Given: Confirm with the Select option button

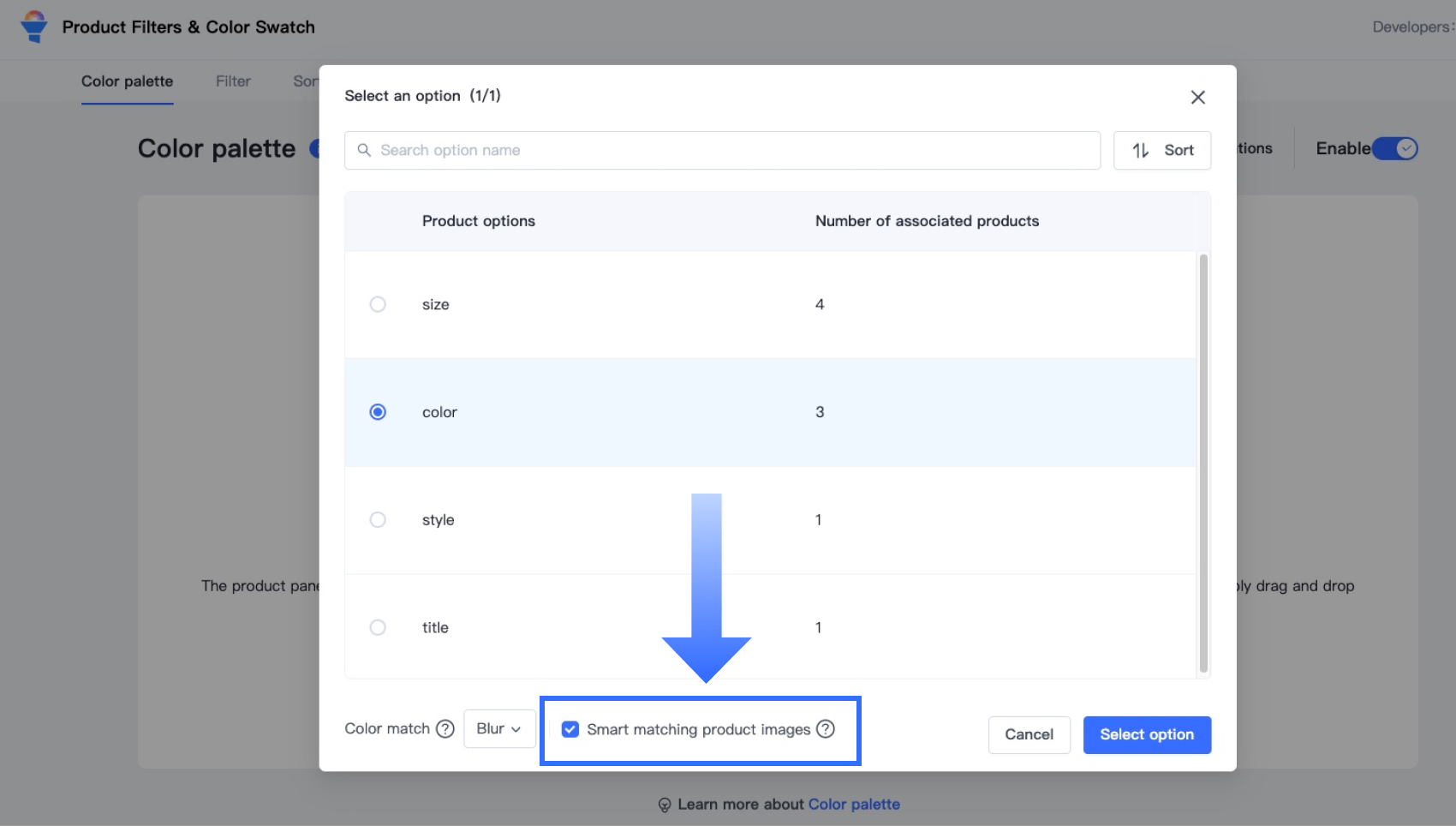Looking at the screenshot, I should (x=1147, y=735).
